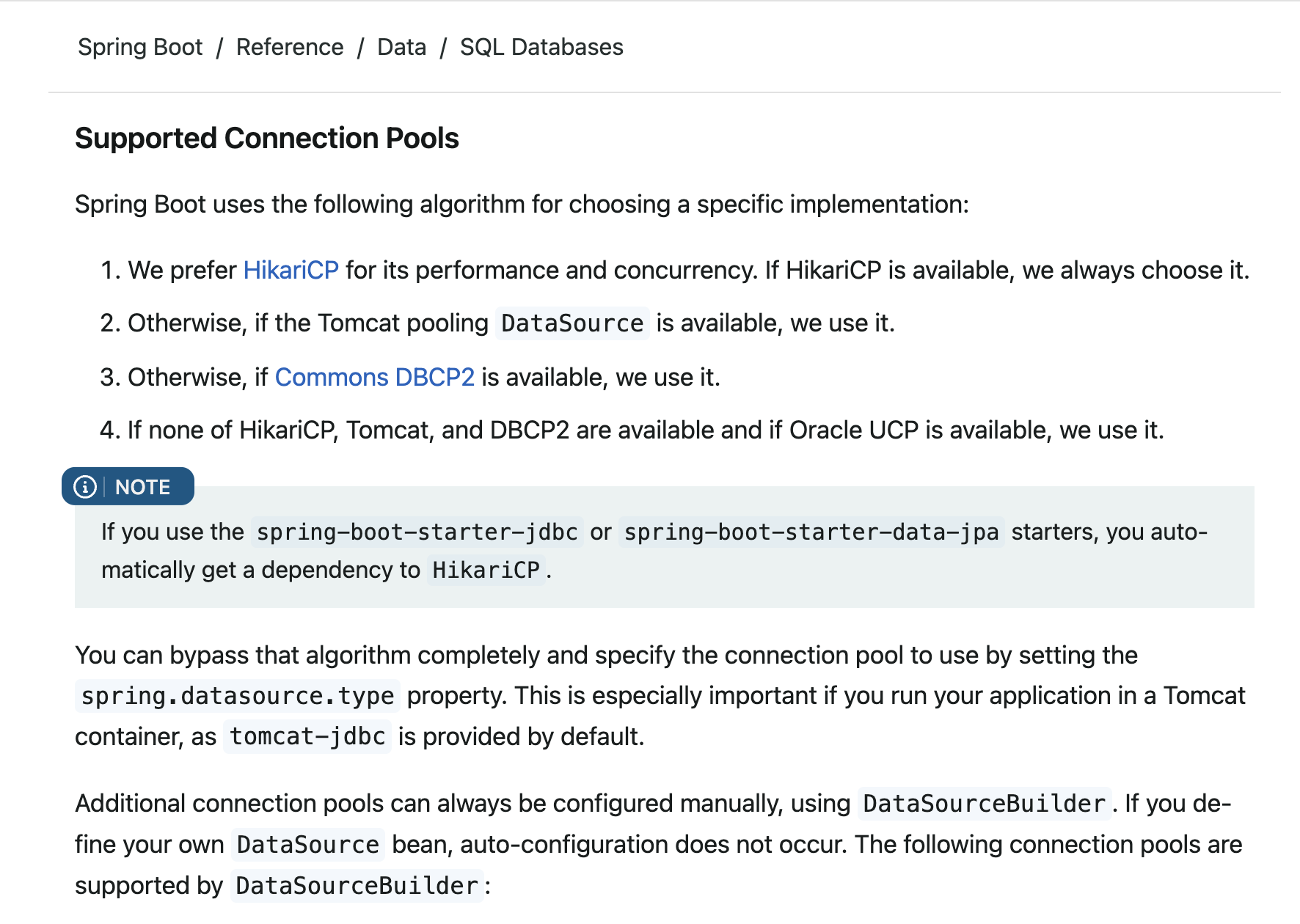Viewport: 1300px width, 924px height.
Task: Click DataSource code in Tomcat pooling item
Action: pos(572,323)
